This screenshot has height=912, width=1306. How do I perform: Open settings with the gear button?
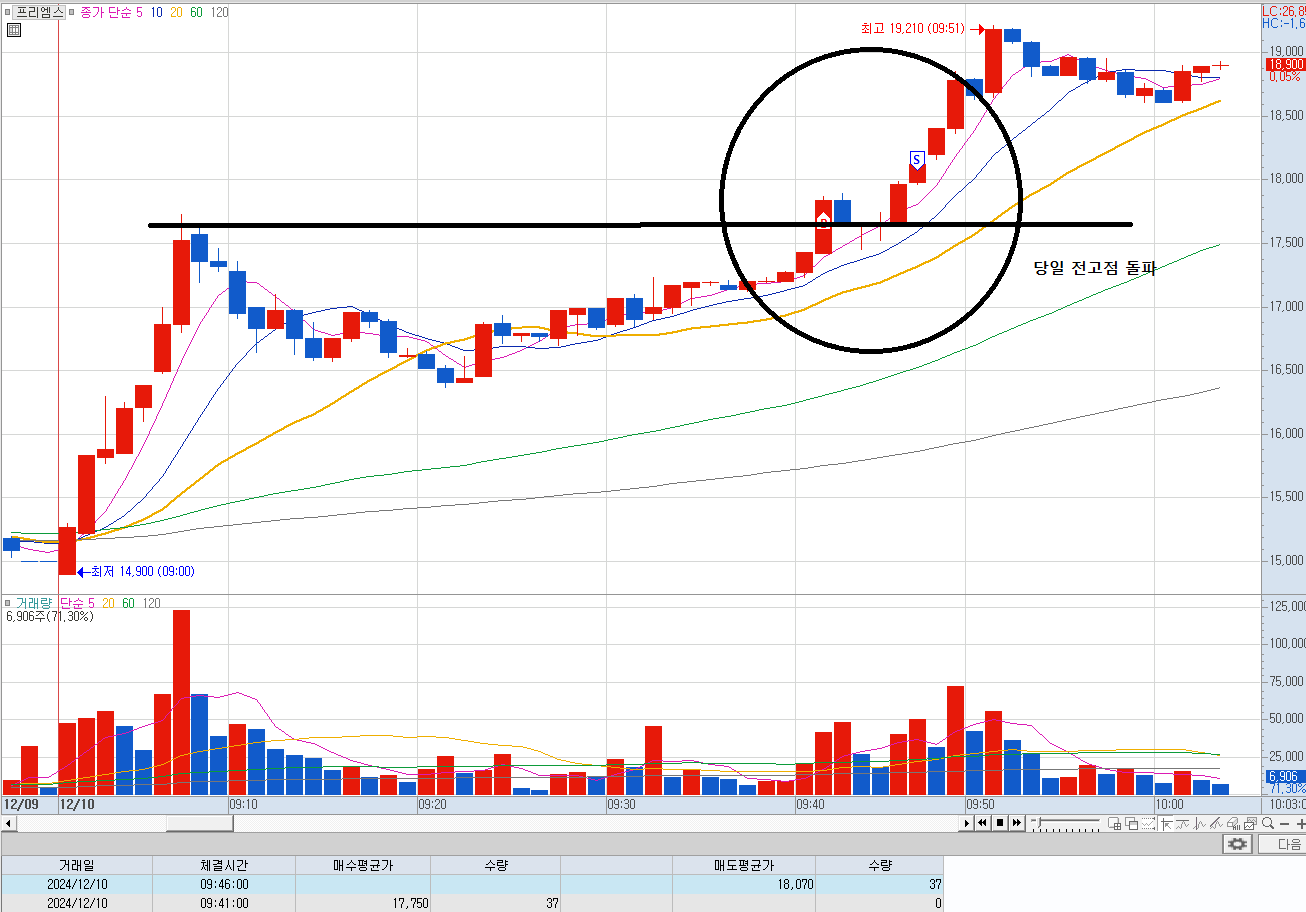coord(1238,844)
